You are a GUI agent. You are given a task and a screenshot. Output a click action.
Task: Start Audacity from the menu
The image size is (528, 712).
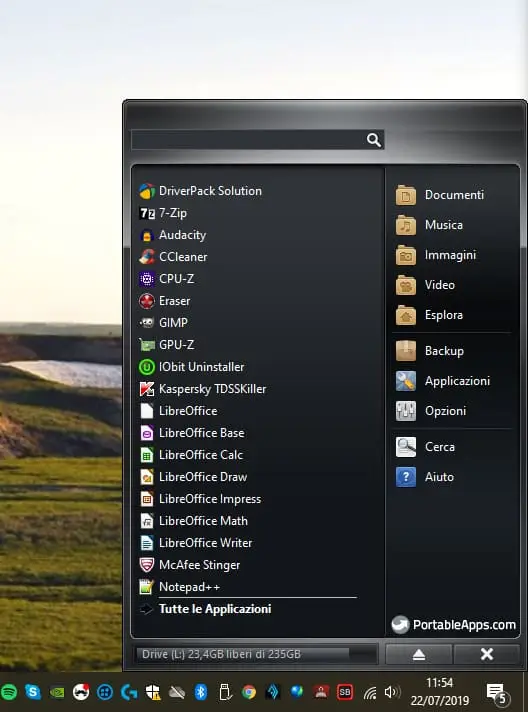point(173,235)
